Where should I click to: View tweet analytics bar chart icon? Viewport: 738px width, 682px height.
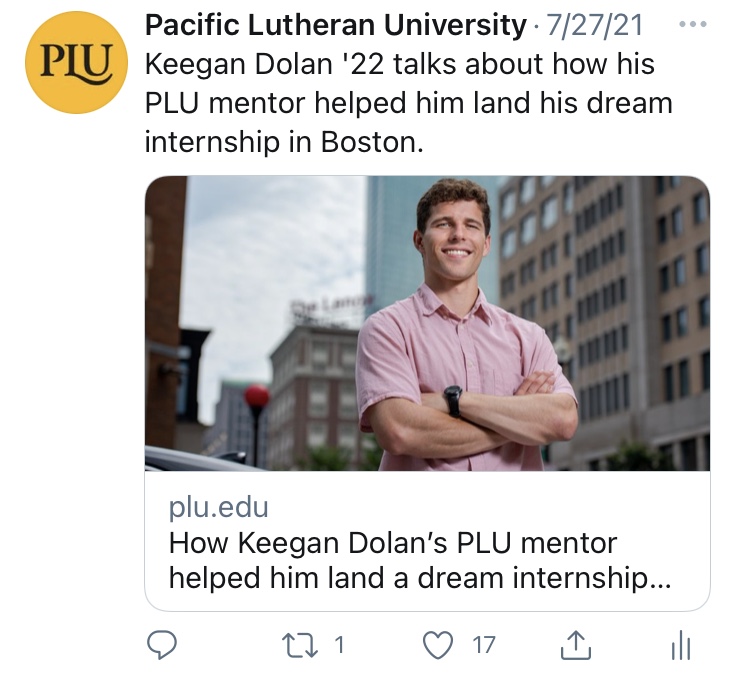pos(681,646)
